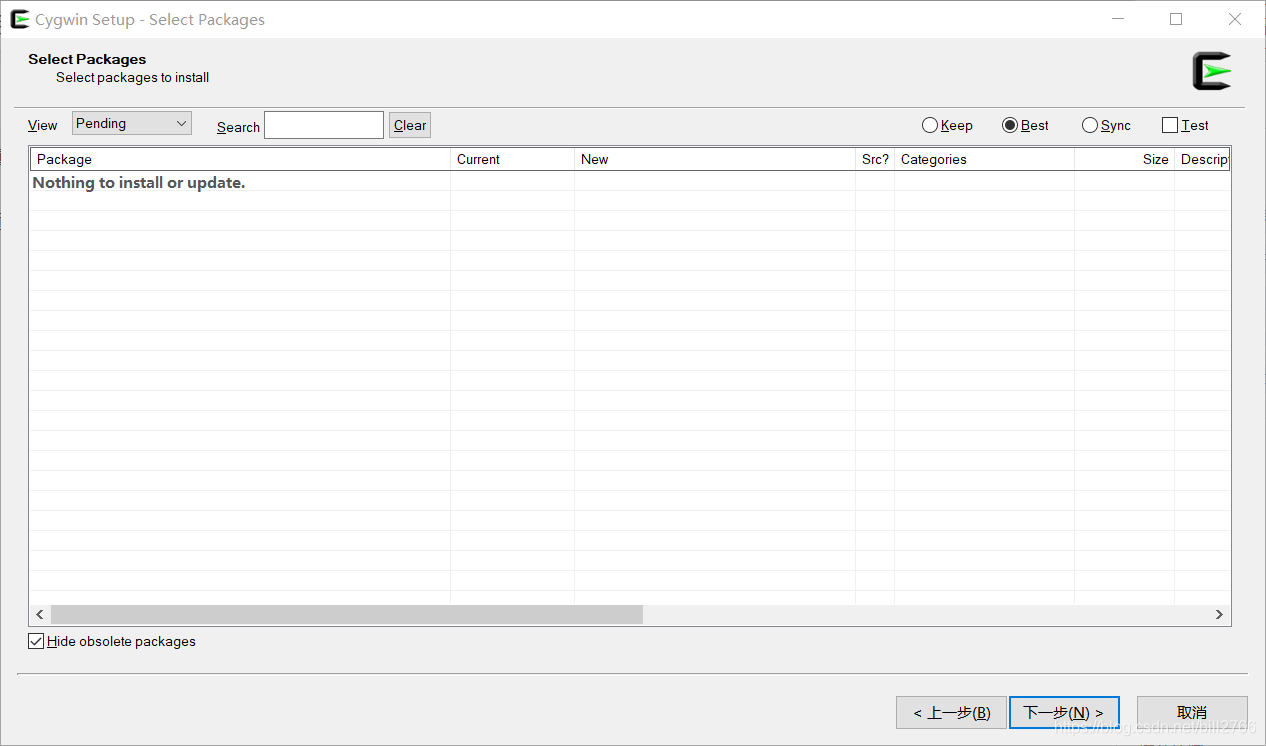Click the 下一步(N) button to proceed

[1064, 712]
